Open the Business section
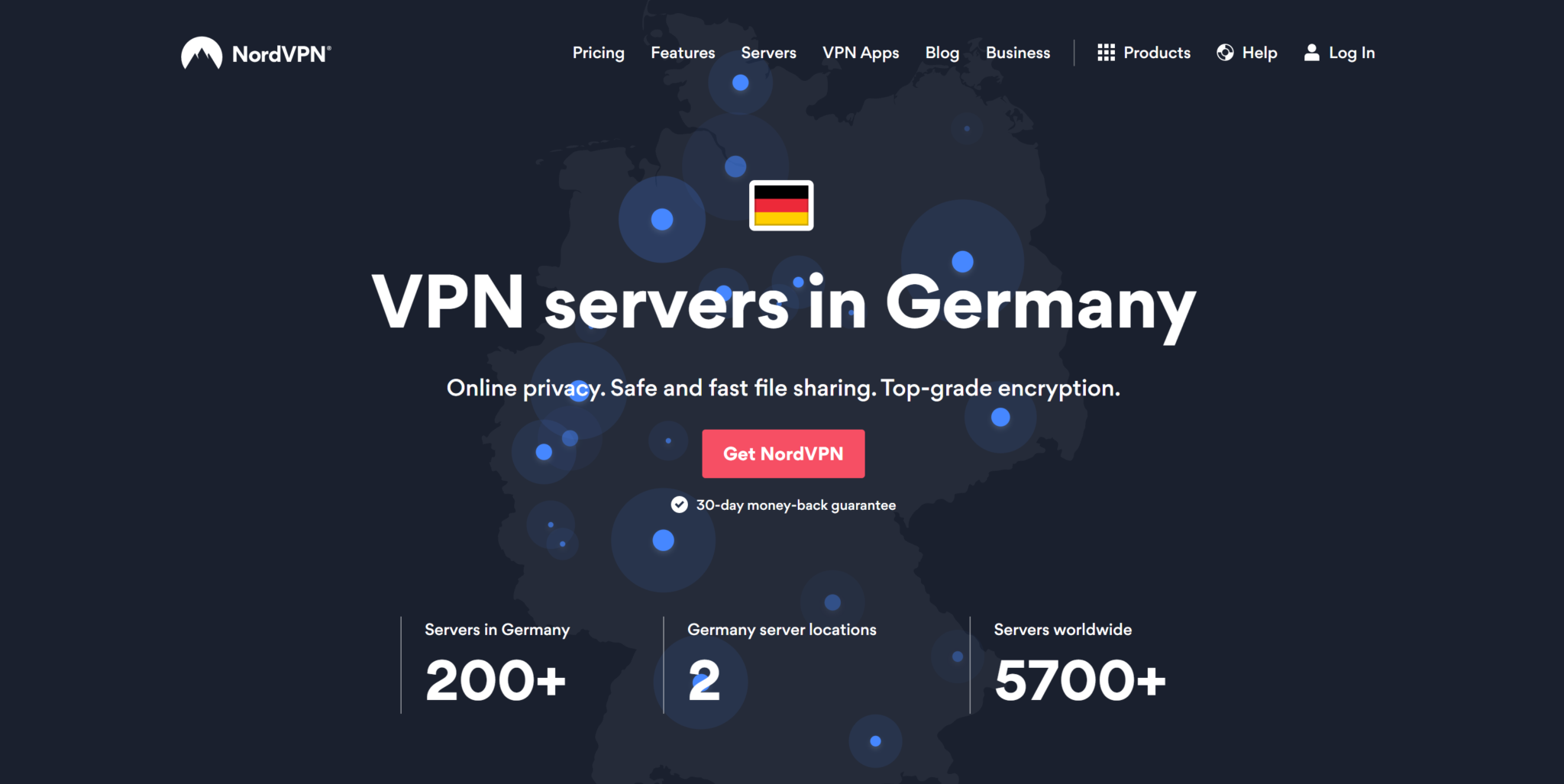The height and width of the screenshot is (784, 1564). (1018, 53)
